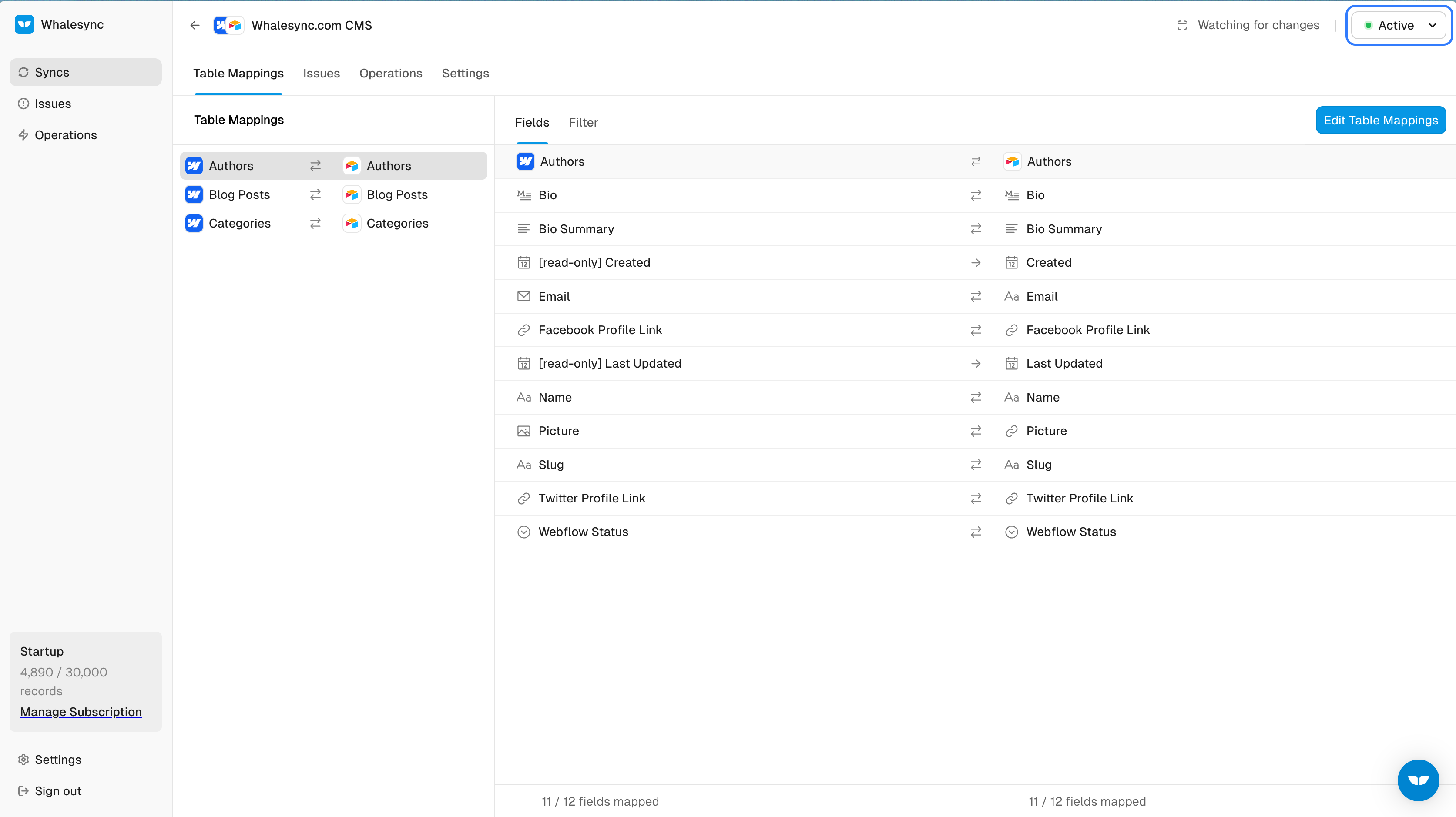Click the Airtable Last Updated field name
Viewport: 1456px width, 817px height.
(x=1064, y=364)
